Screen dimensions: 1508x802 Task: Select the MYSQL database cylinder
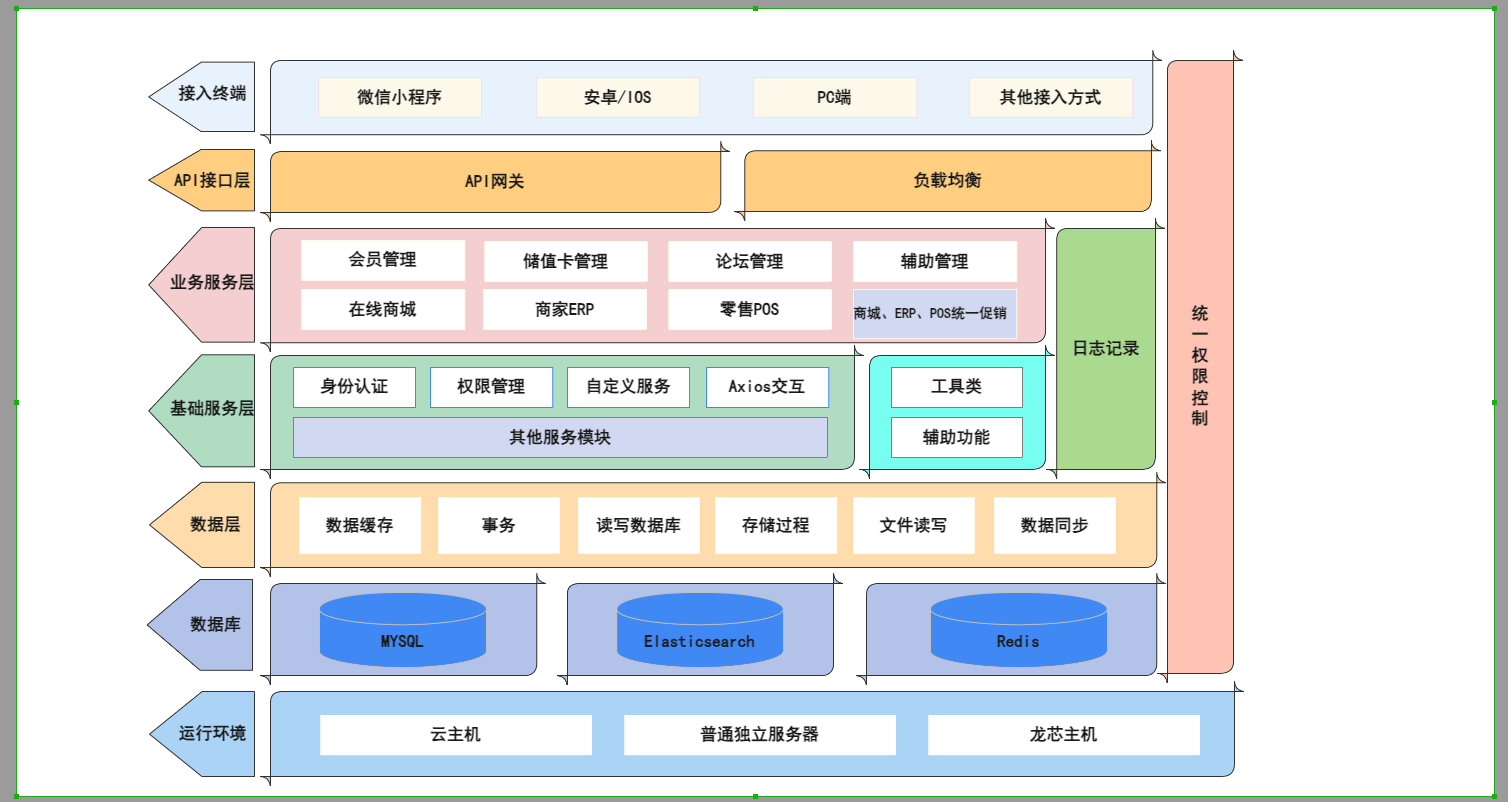point(403,629)
